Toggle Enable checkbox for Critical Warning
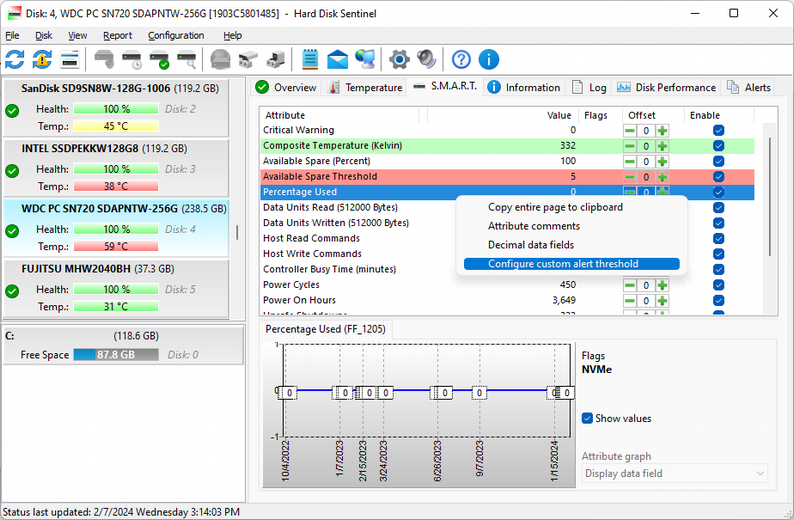The image size is (794, 520). (718, 130)
